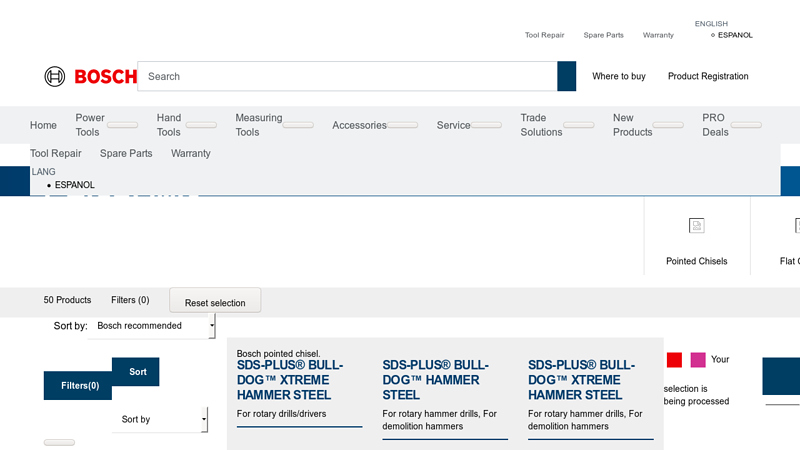This screenshot has width=800, height=450.
Task: Go to Home menu item
Action: click(43, 125)
